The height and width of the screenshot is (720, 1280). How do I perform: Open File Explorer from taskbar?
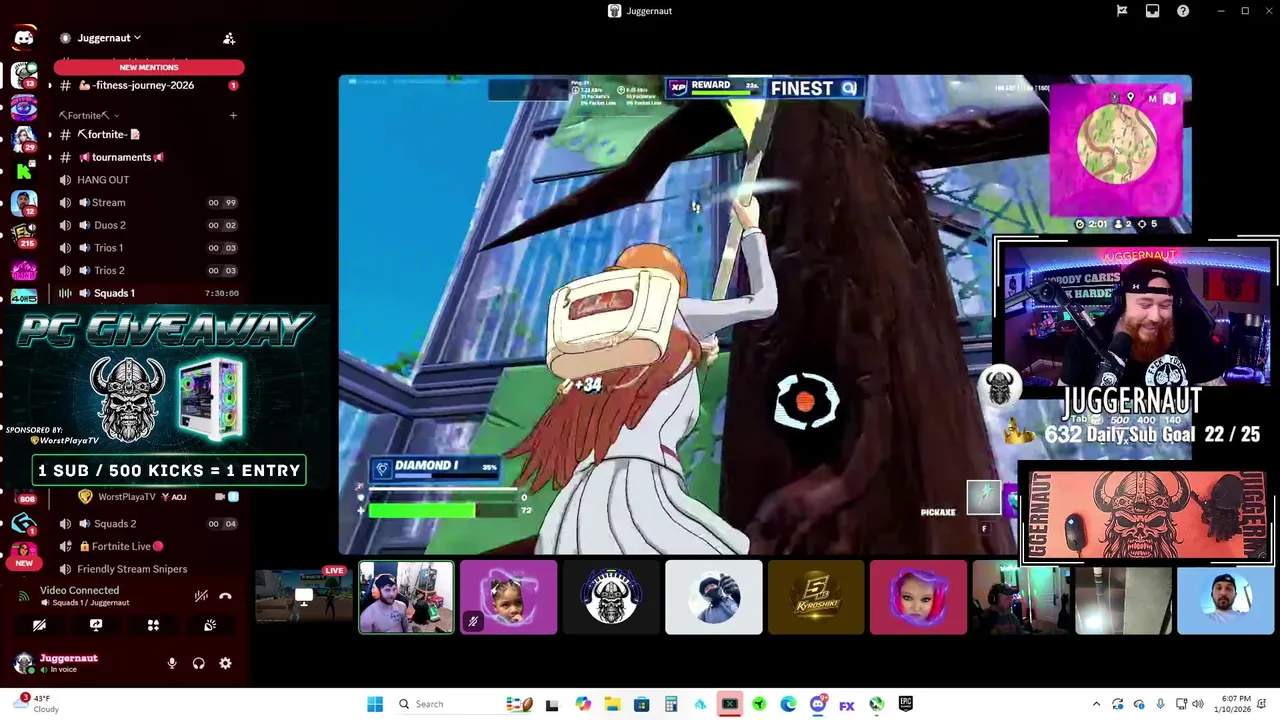(612, 704)
